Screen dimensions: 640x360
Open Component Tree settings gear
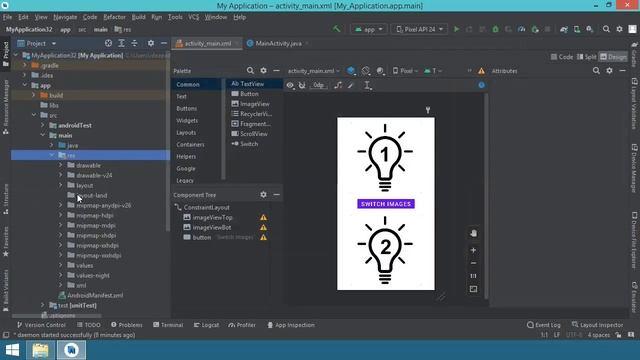263,195
